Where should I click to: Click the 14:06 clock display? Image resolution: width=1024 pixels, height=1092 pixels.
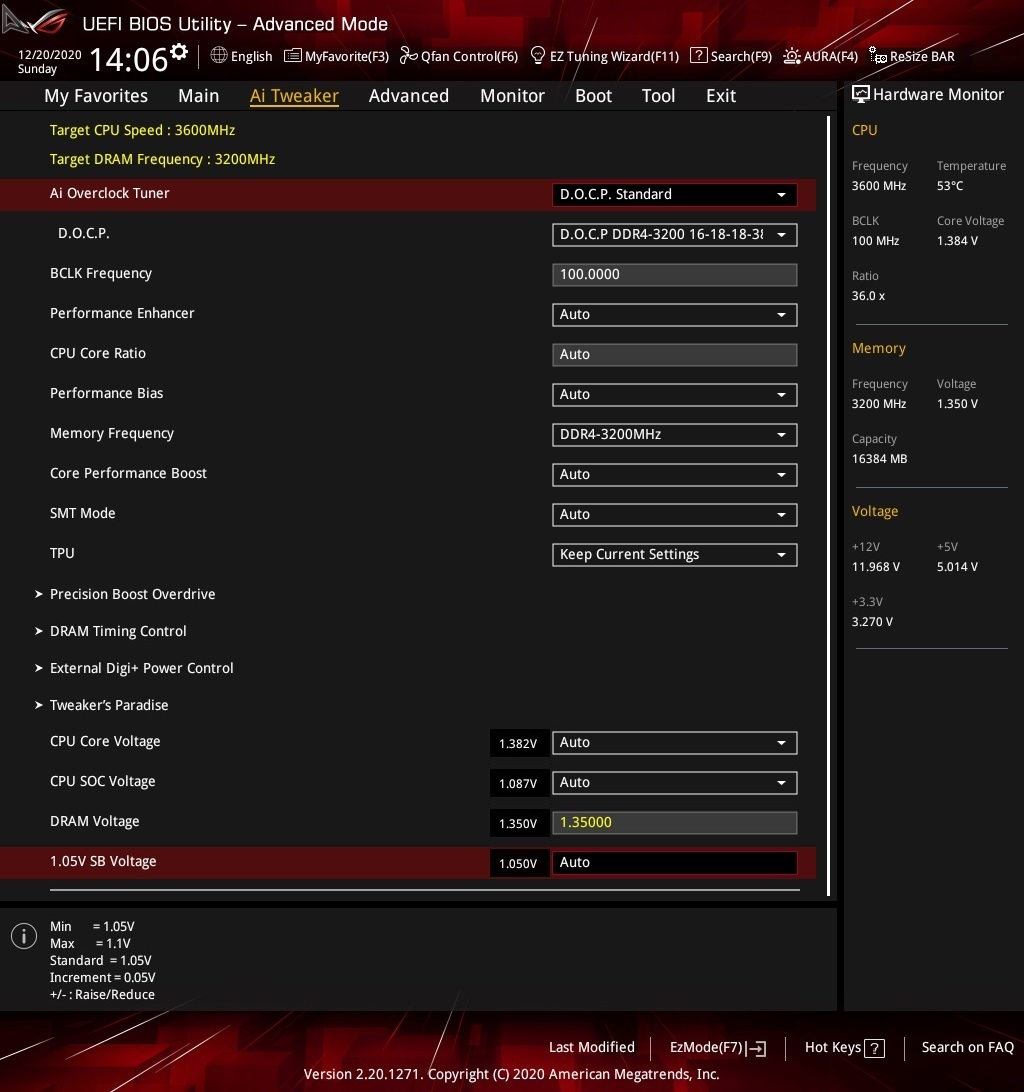point(129,59)
